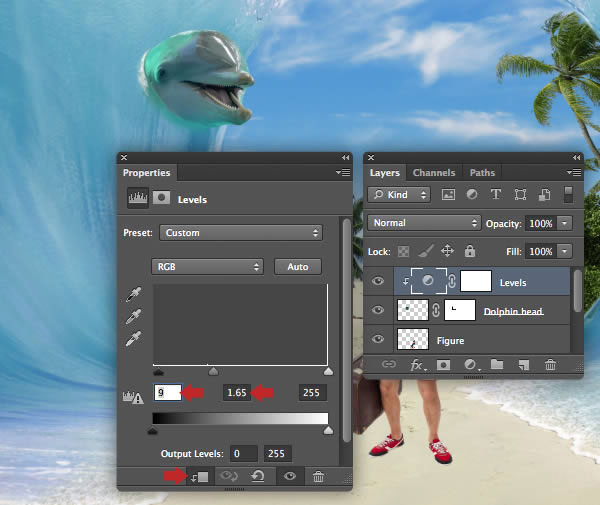
Task: Select the Layers tab
Action: point(385,173)
